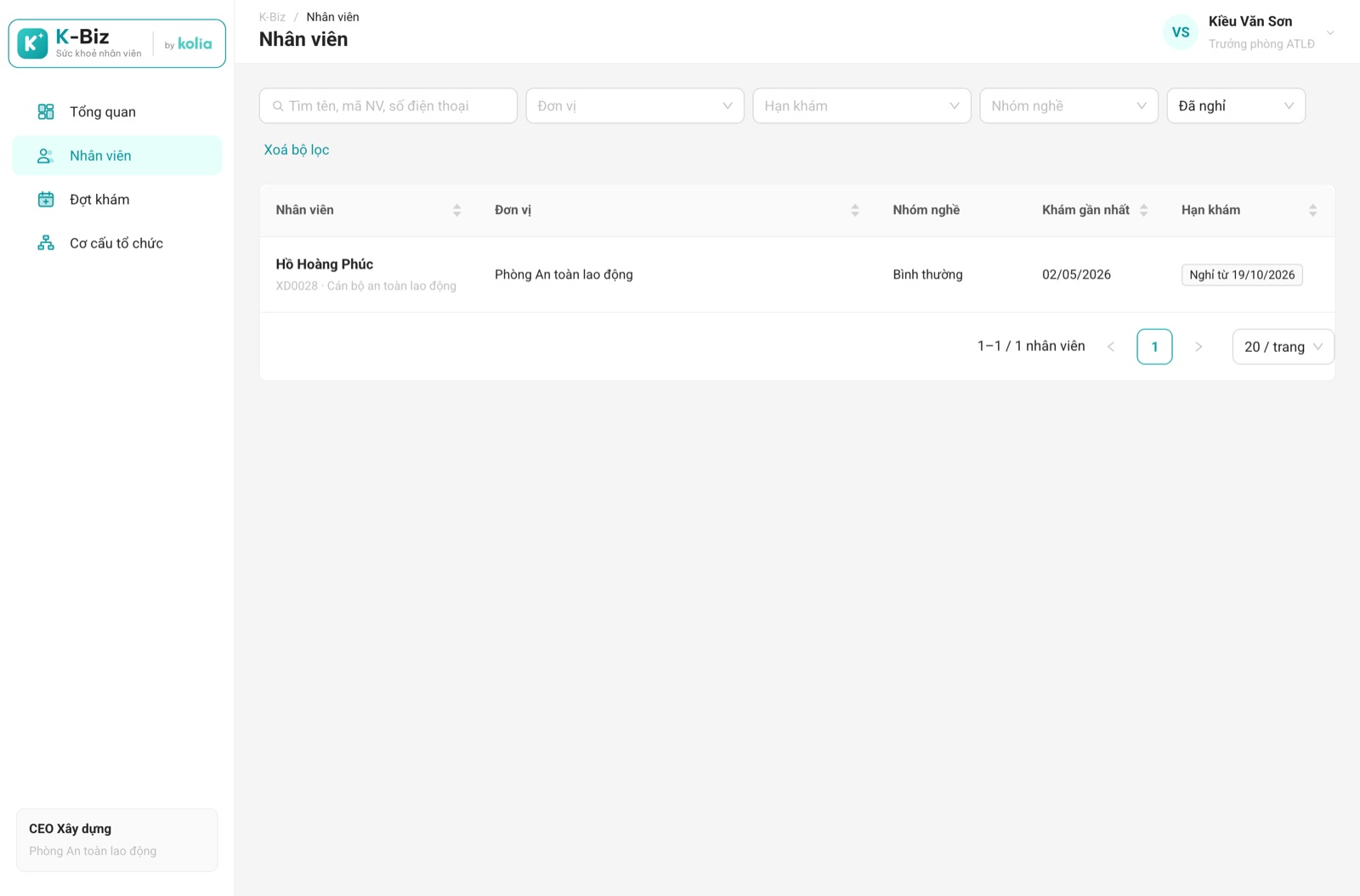Viewport: 1360px width, 896px height.
Task: Open the Đơn vị filter dropdown
Action: coord(635,106)
